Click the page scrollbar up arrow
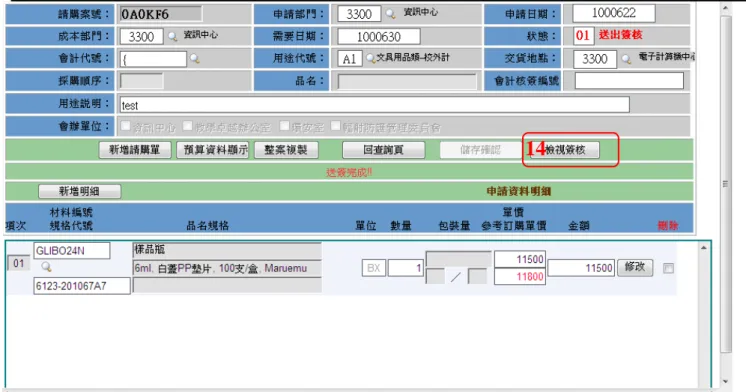The height and width of the screenshot is (392, 746). click(x=726, y=7)
